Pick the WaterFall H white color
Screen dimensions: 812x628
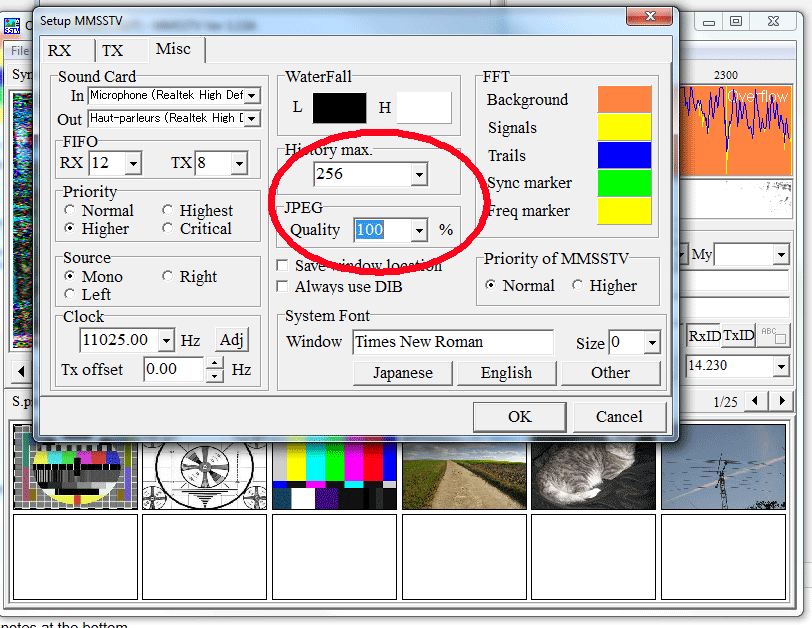tap(424, 108)
